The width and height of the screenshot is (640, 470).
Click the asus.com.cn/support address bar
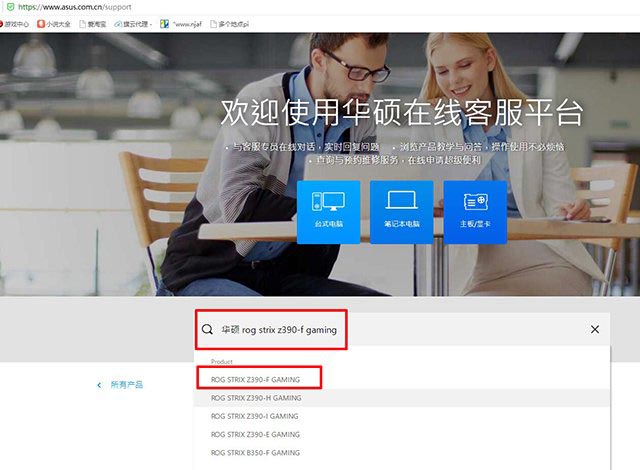tap(75, 7)
